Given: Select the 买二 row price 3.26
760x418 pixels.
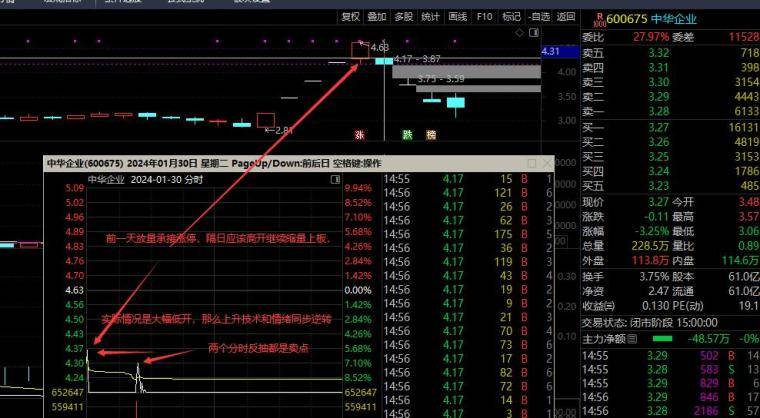Looking at the screenshot, I should tap(659, 142).
